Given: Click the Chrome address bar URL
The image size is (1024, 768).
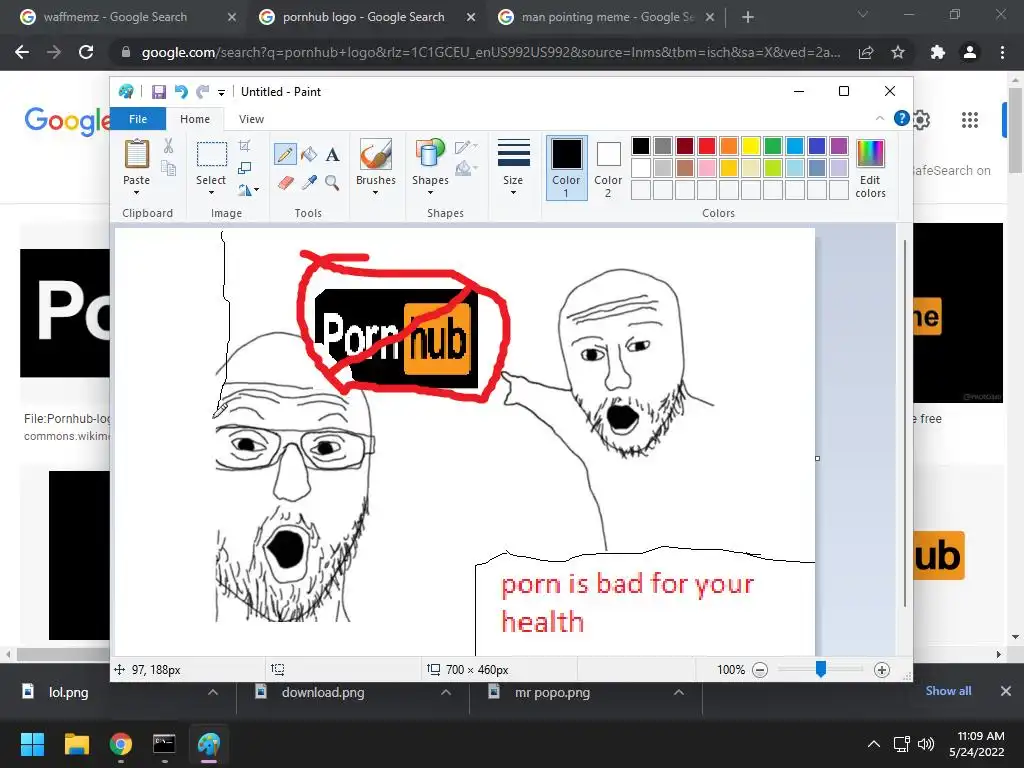Looking at the screenshot, I should (x=490, y=52).
